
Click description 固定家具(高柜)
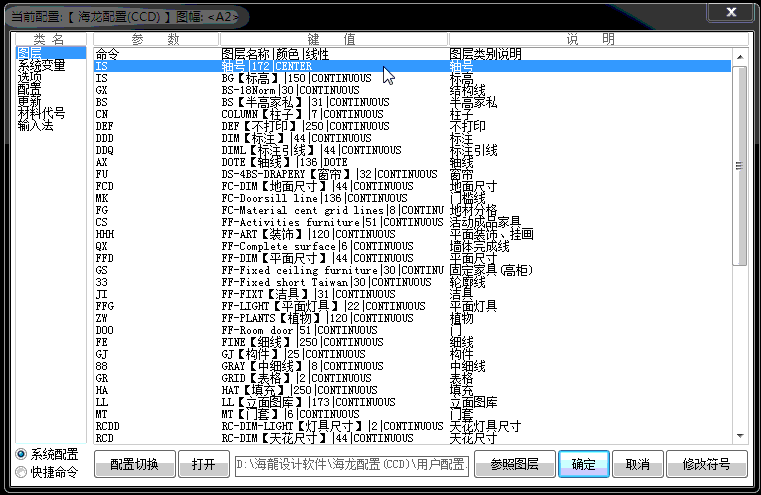[x=491, y=270]
